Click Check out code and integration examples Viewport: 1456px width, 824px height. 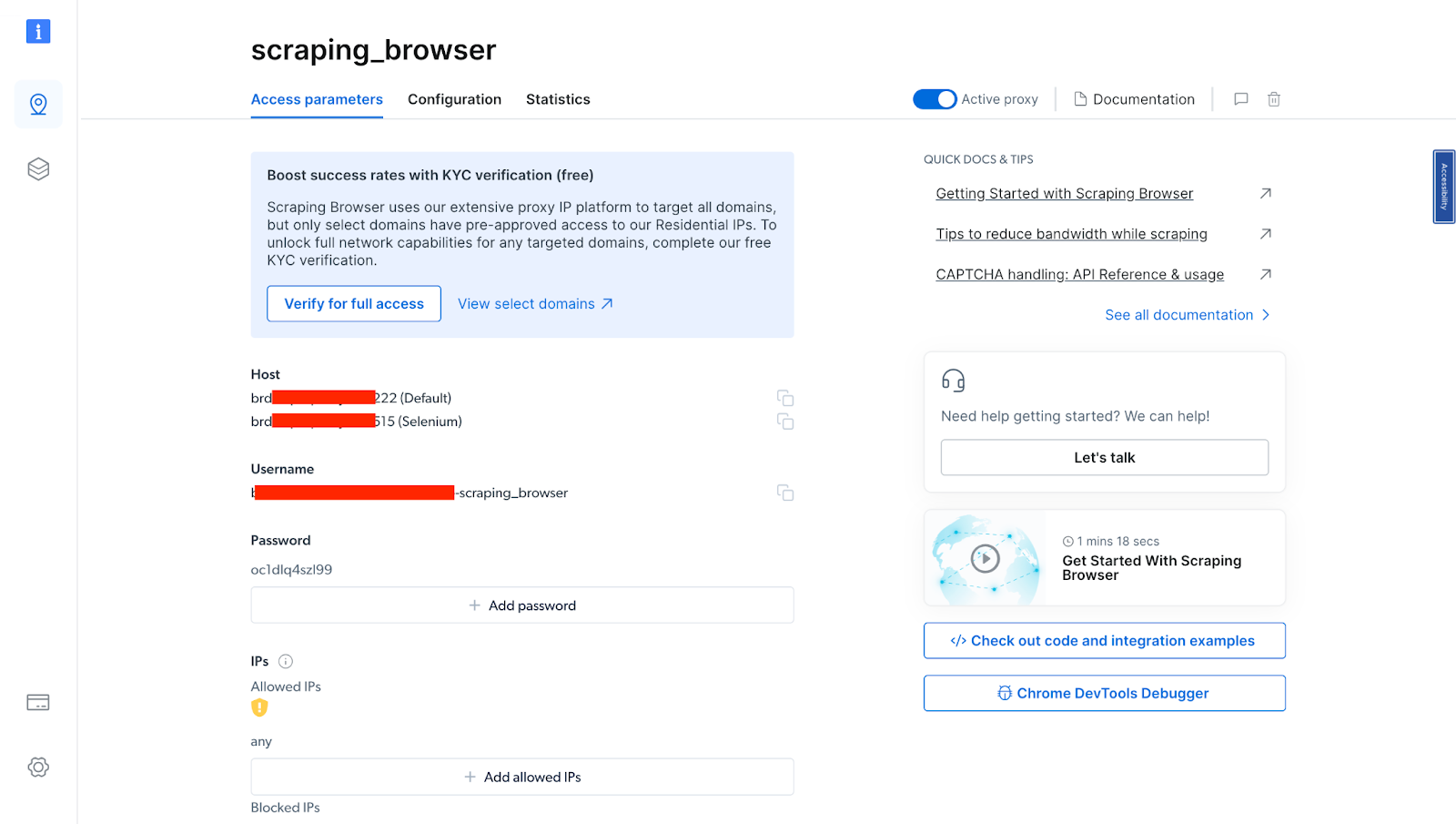tap(1105, 641)
